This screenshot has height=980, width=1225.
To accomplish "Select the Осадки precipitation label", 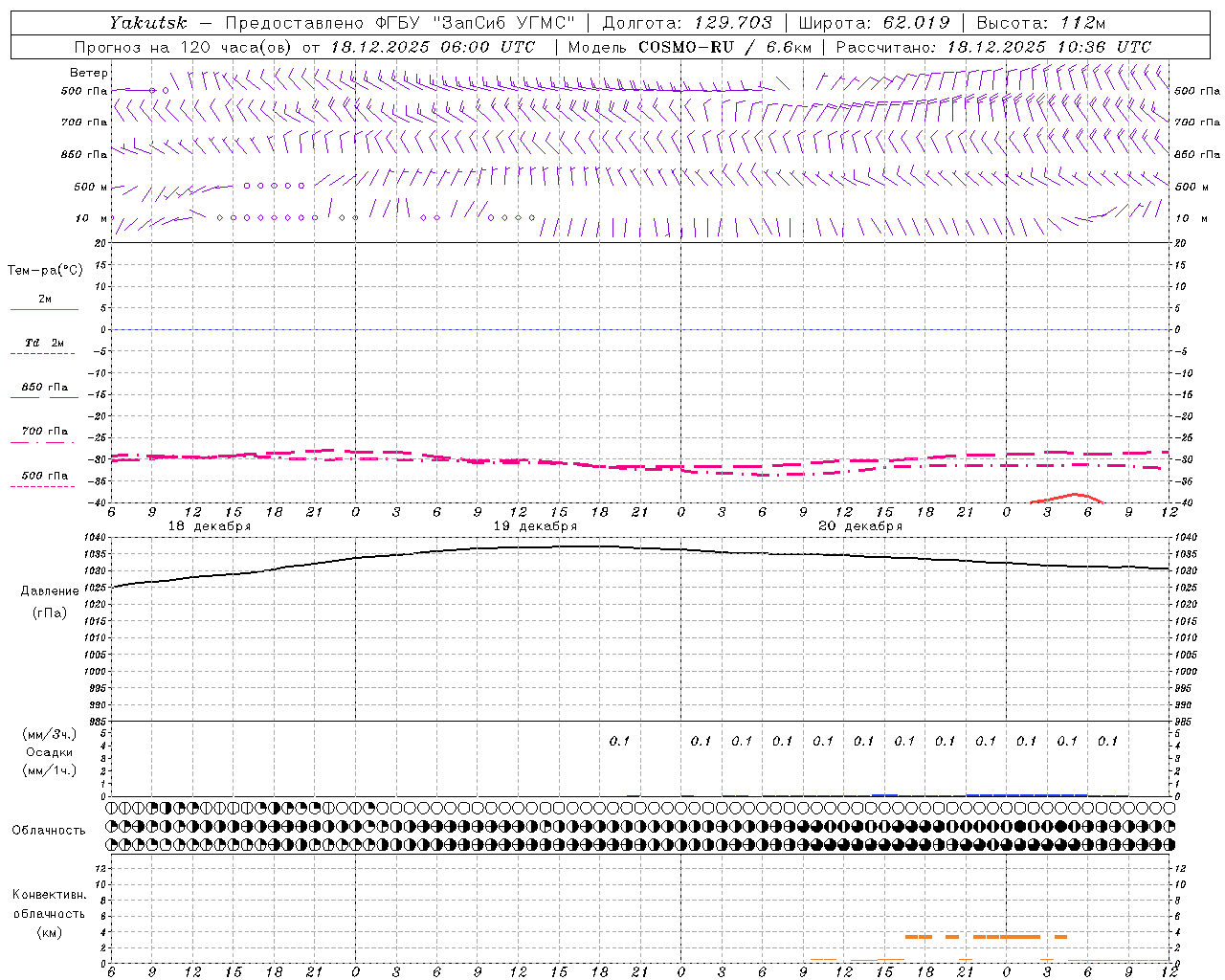I will coord(50,752).
